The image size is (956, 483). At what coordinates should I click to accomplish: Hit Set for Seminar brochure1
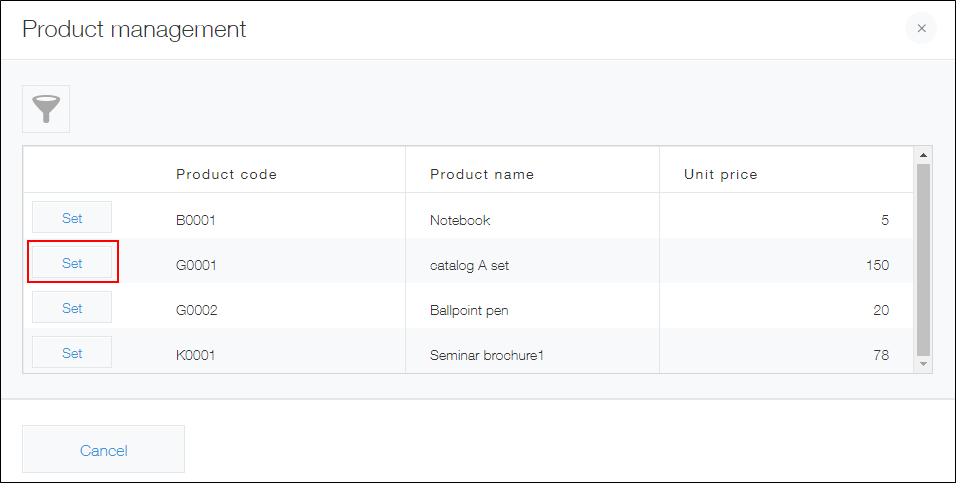(72, 353)
